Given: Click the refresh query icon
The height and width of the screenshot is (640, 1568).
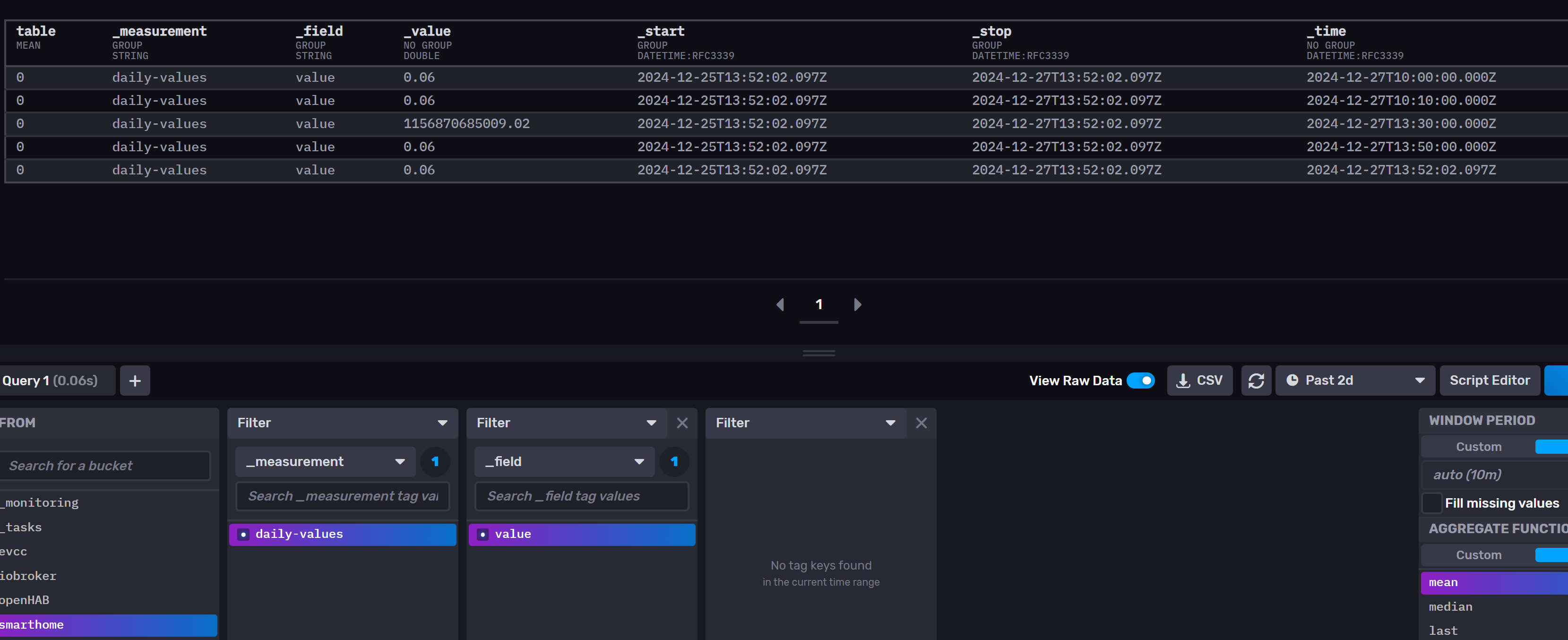Looking at the screenshot, I should 1256,381.
